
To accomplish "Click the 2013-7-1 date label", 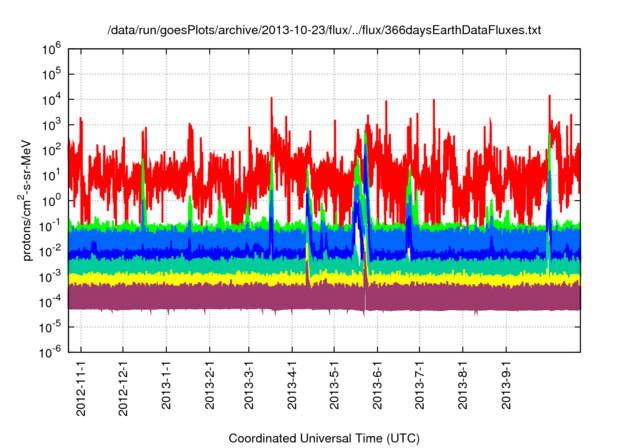I will pyautogui.click(x=420, y=385).
